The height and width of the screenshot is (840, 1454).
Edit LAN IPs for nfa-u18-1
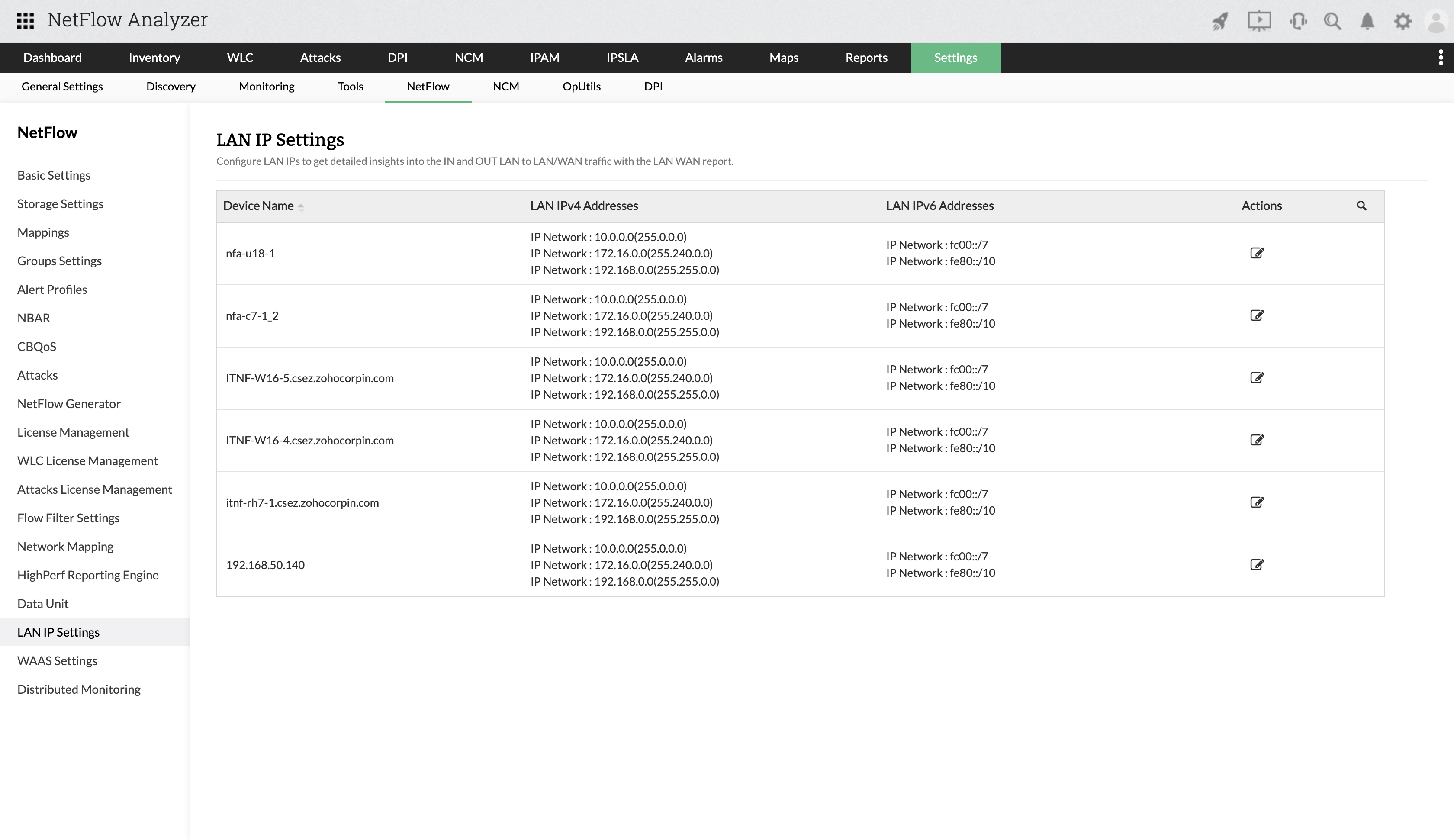(x=1258, y=253)
